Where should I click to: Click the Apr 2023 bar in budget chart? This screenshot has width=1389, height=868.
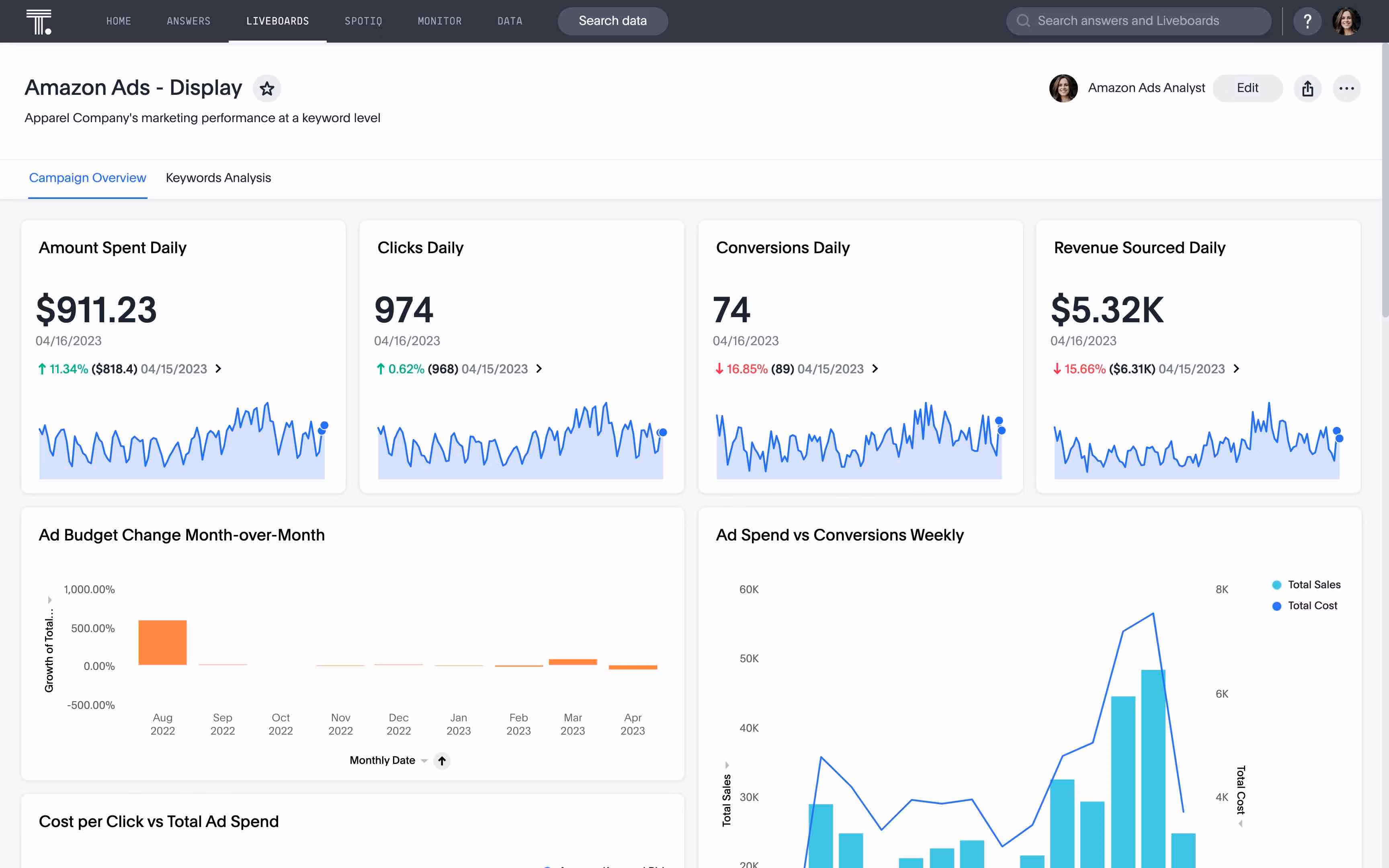point(633,667)
